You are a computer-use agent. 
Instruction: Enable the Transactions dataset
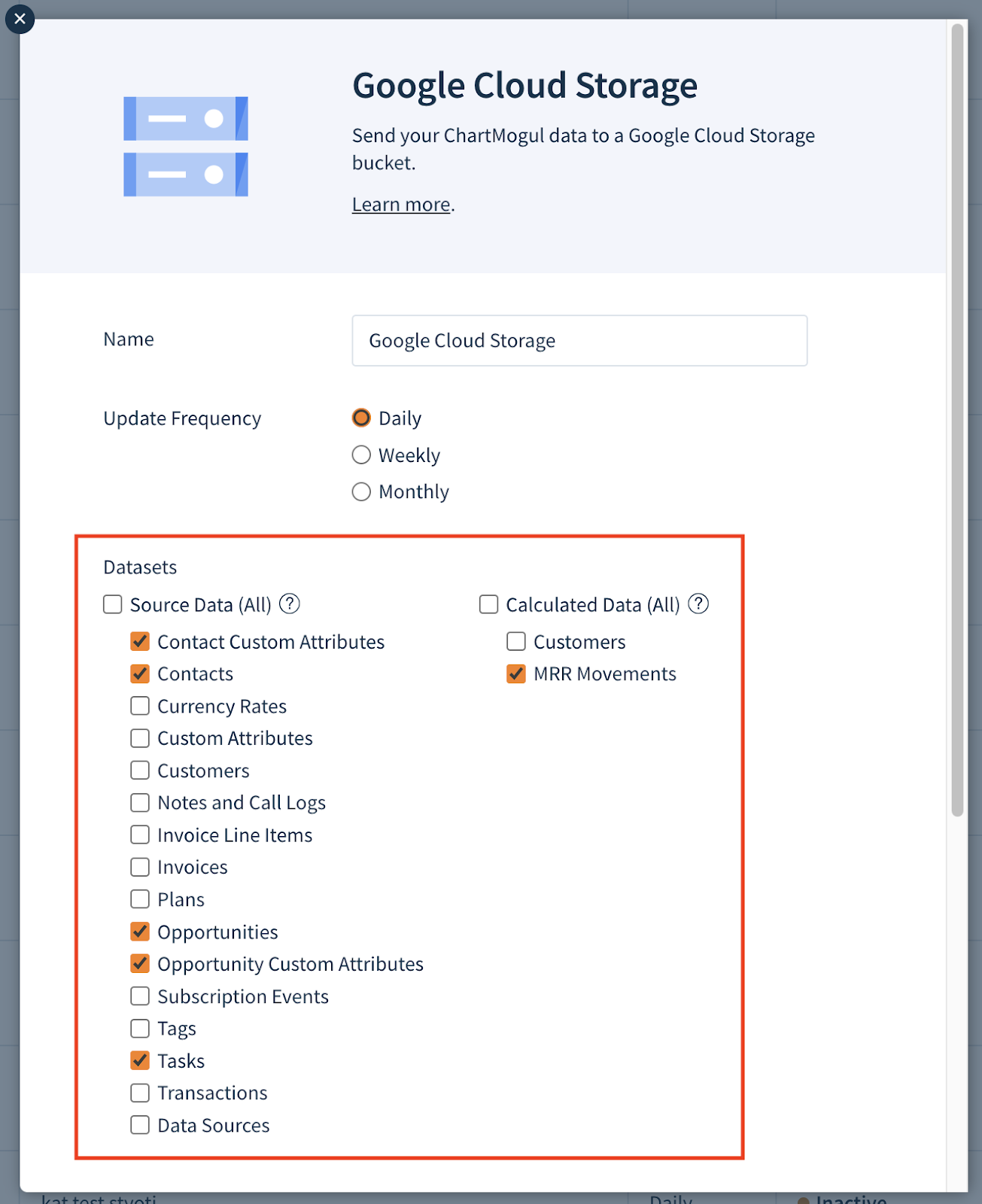(x=140, y=1093)
